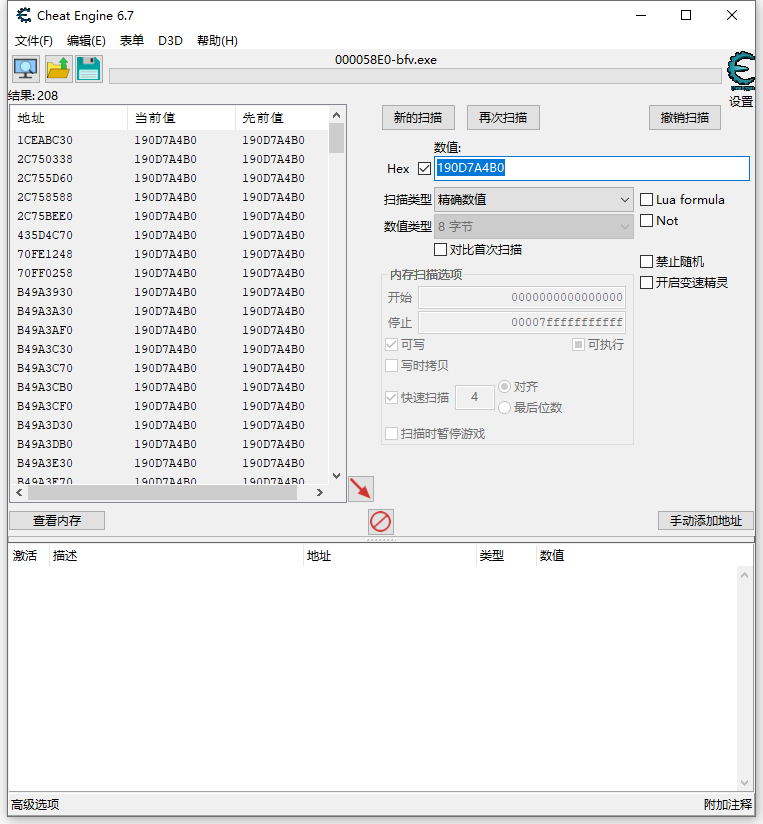The height and width of the screenshot is (824, 763).
Task: Open the process list monitor icon
Action: [x=25, y=69]
